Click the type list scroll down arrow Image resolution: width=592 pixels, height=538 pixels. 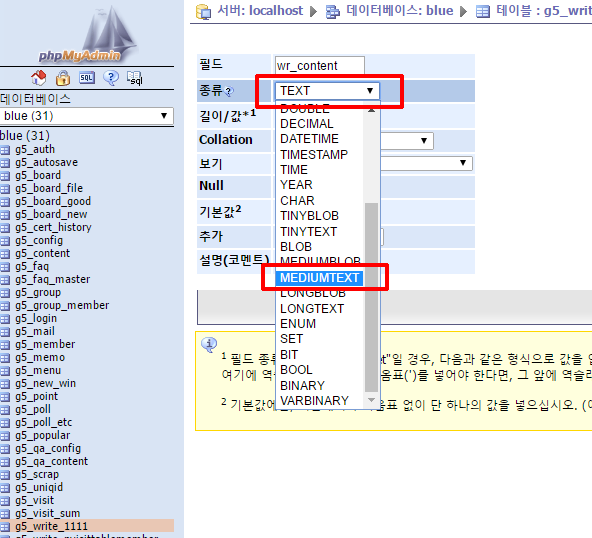click(x=372, y=400)
